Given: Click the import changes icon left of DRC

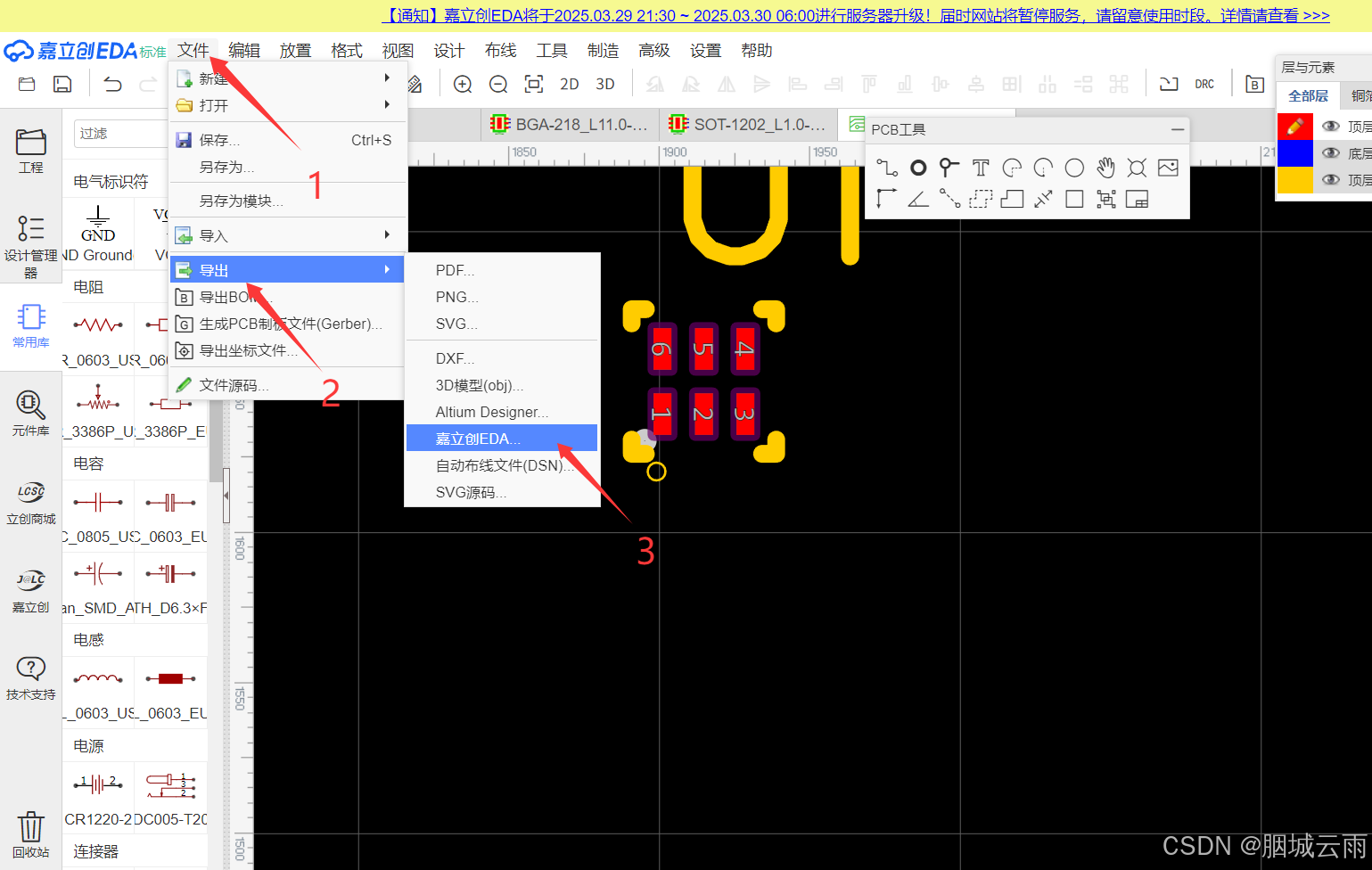Looking at the screenshot, I should pyautogui.click(x=1169, y=84).
